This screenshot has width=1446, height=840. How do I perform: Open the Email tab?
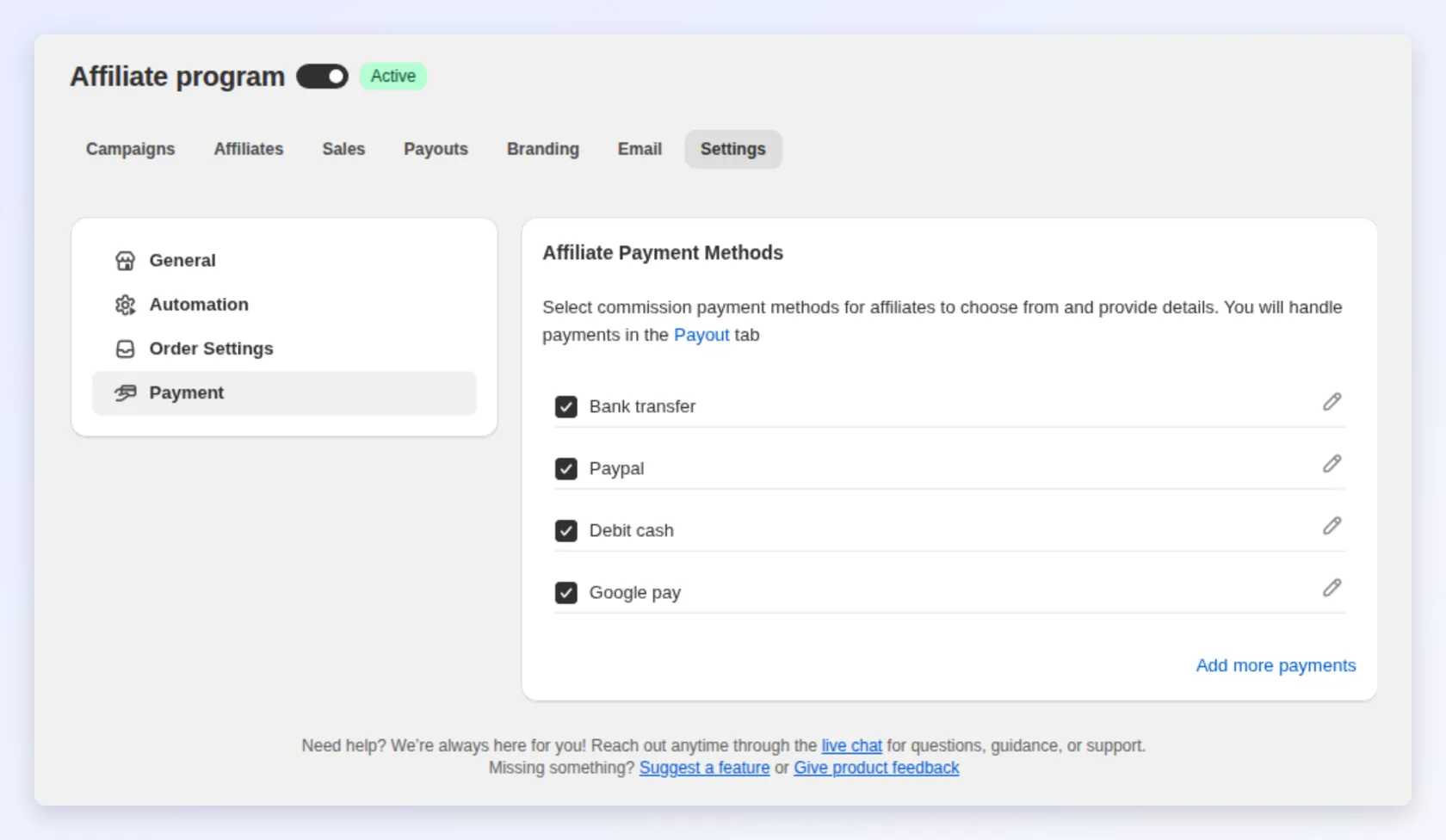tap(640, 149)
